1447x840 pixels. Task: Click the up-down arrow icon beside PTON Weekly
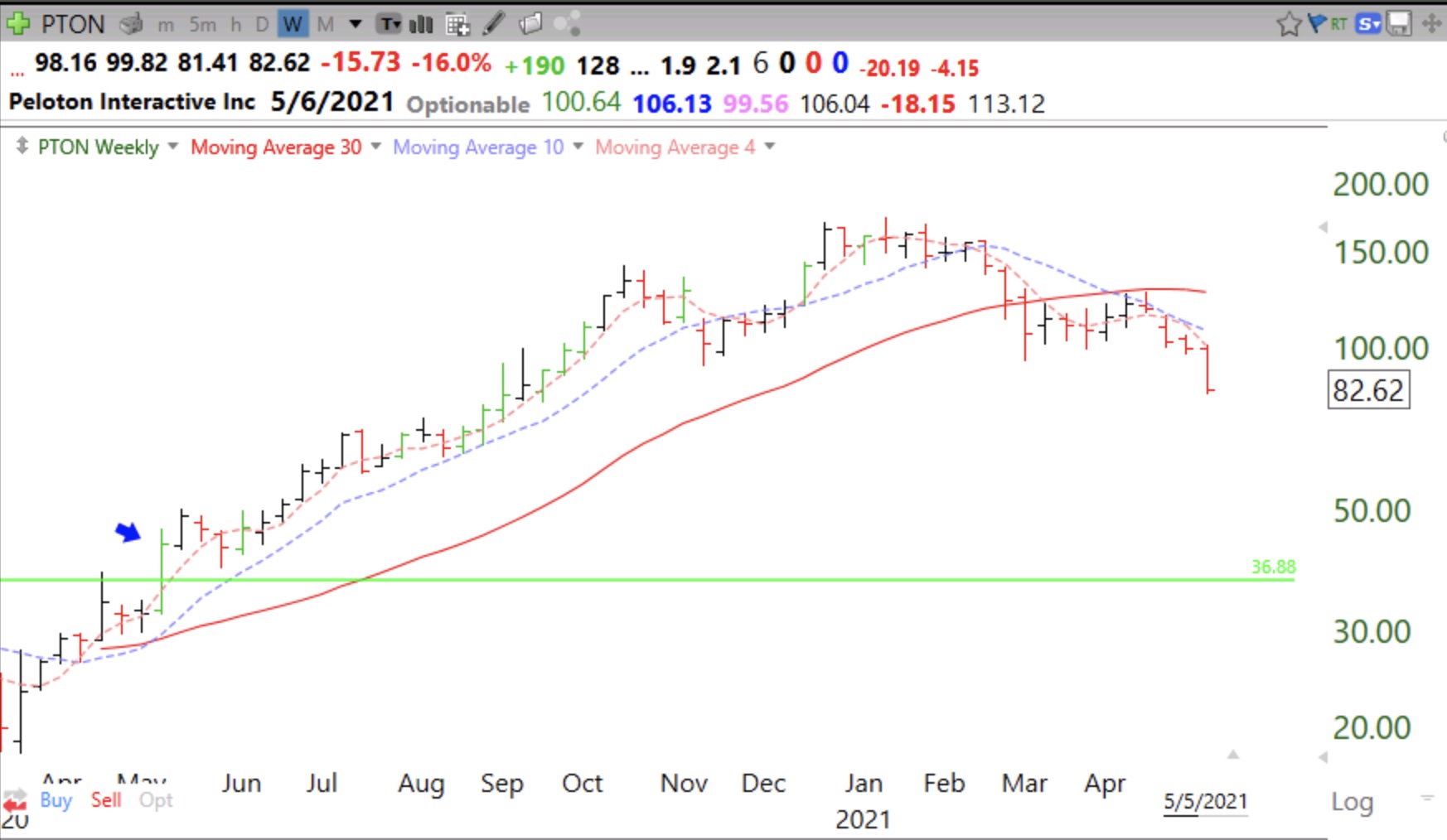[22, 146]
